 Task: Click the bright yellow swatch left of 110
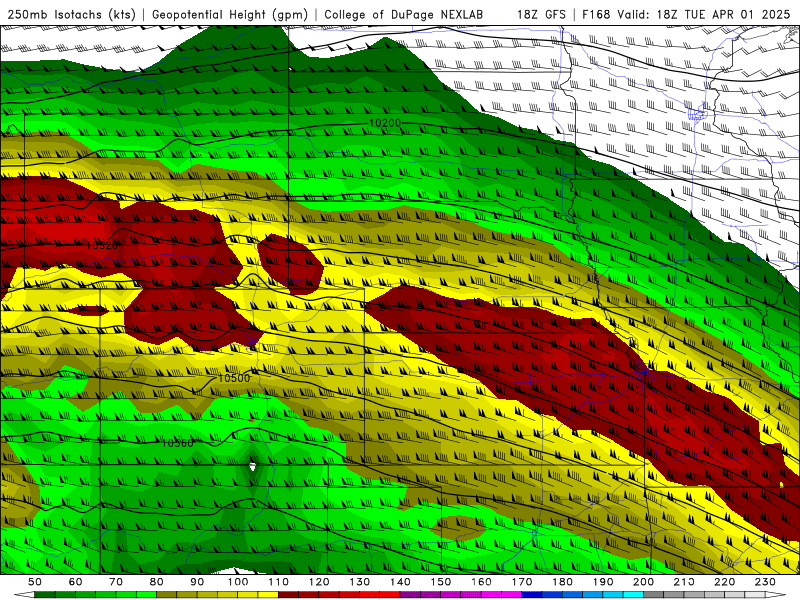(268, 595)
